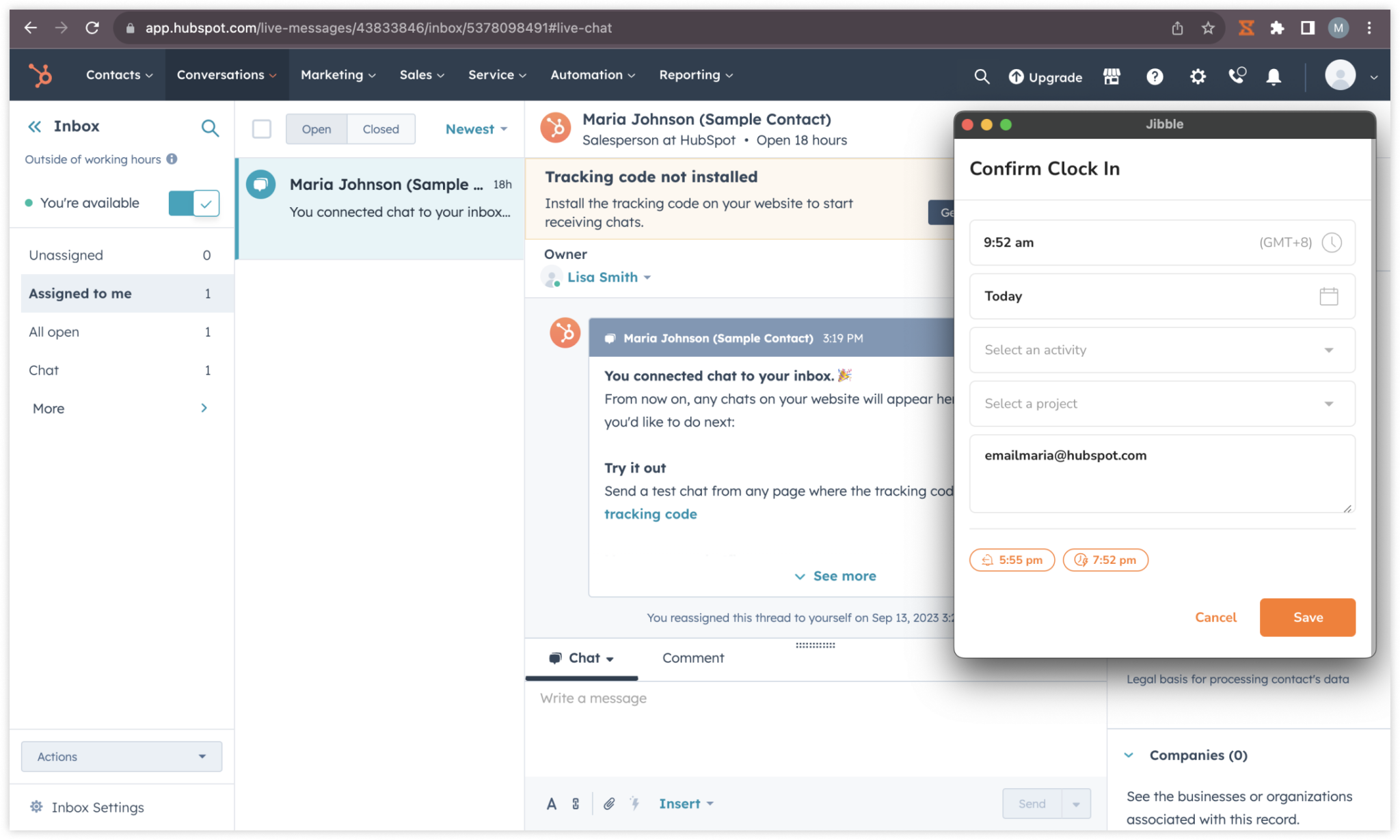This screenshot has width=1400, height=840.
Task: Switch to the Comment tab
Action: 692,658
